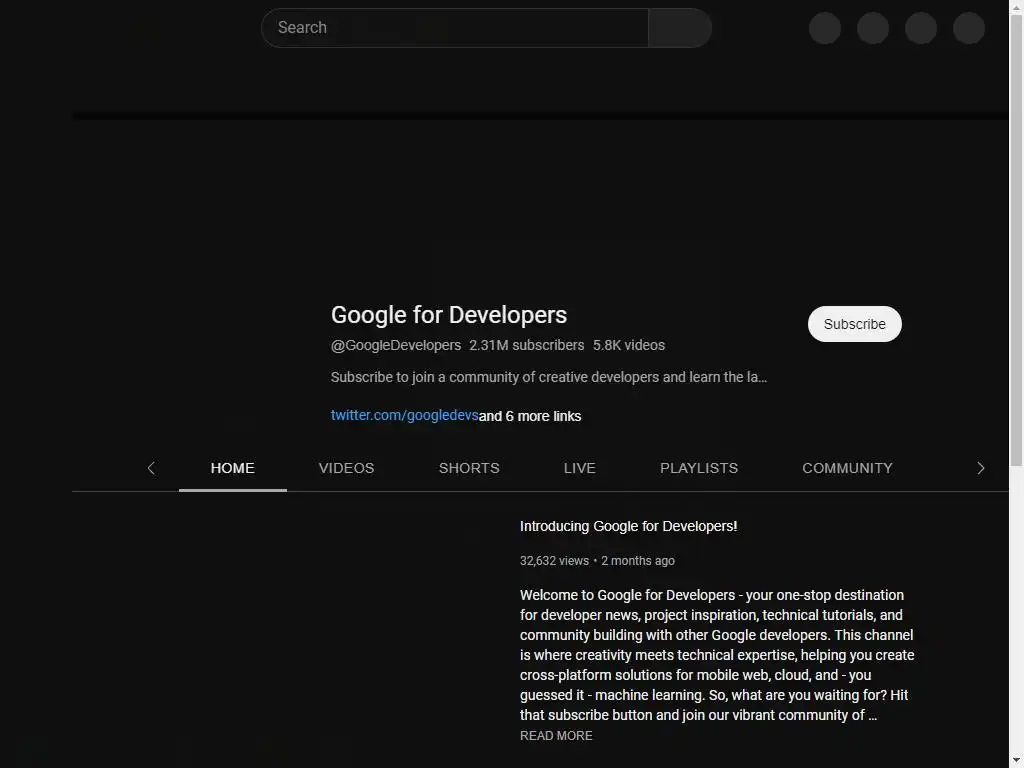Switch to the VIDEOS tab
Screen dimensions: 1024x768
click(346, 468)
